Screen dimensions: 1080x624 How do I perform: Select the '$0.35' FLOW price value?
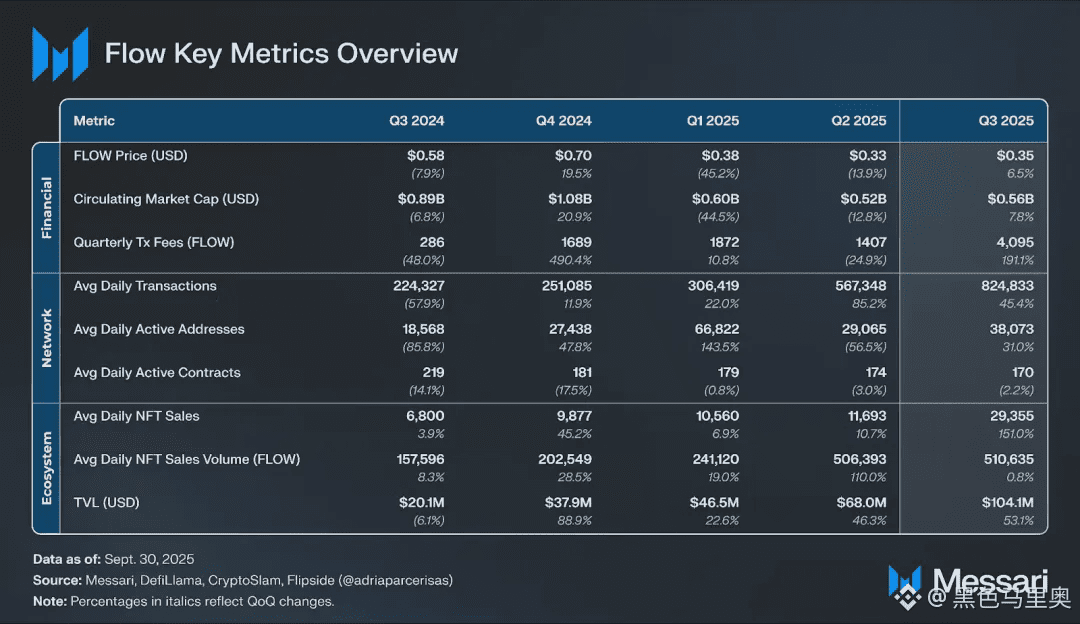click(x=1015, y=156)
